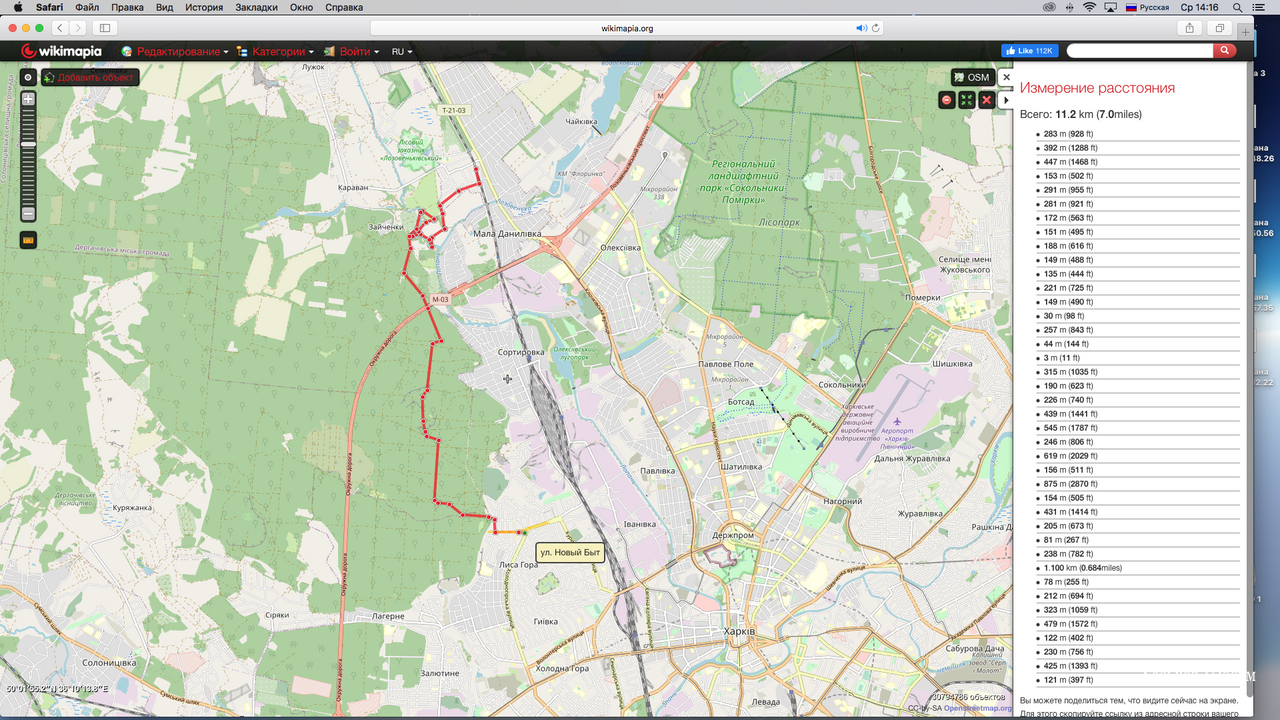The width and height of the screenshot is (1280, 720).
Task: Open the Apple menu
Action: tap(17, 7)
